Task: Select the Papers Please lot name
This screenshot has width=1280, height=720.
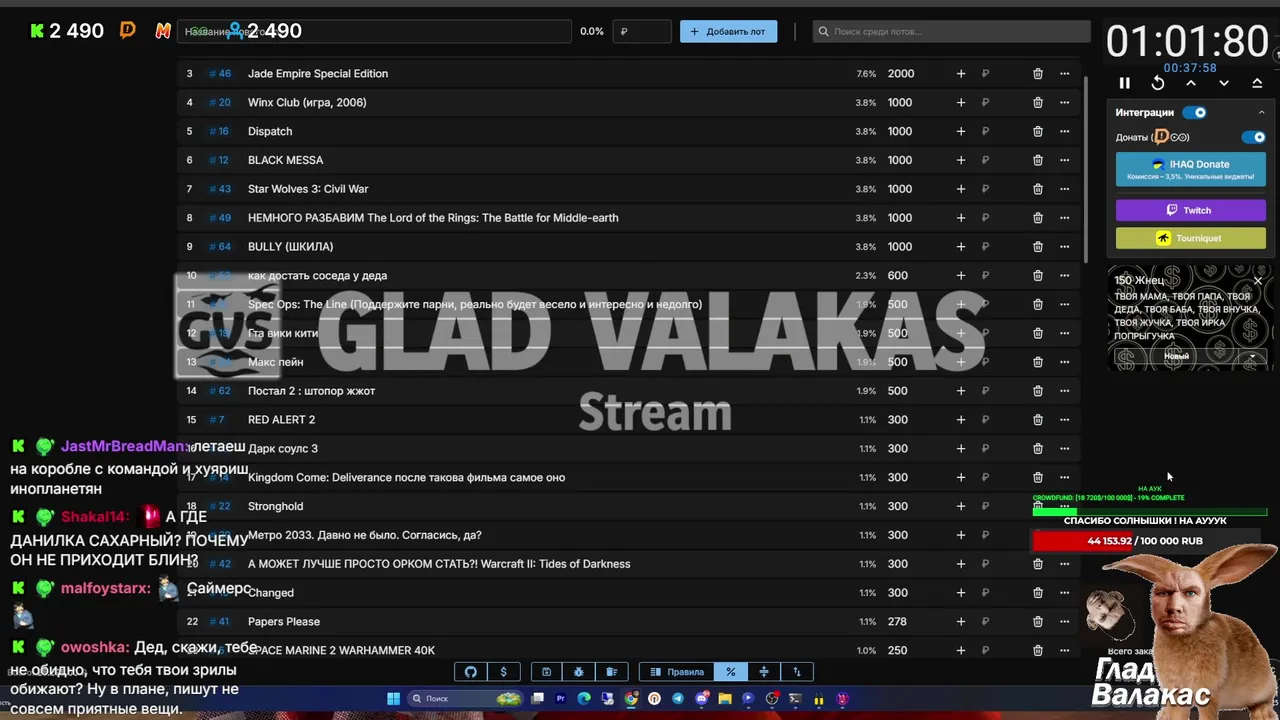Action: [x=284, y=622]
